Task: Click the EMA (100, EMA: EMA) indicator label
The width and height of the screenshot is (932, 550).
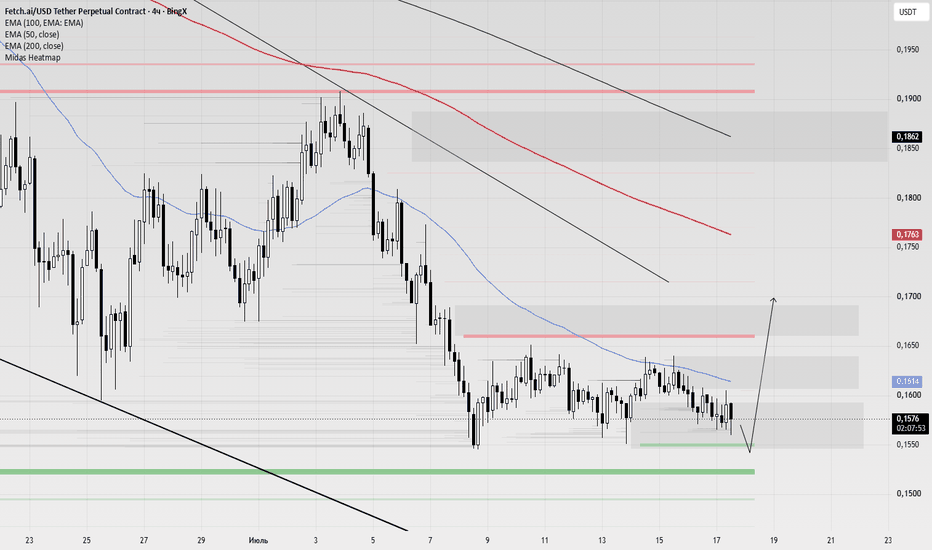Action: [44, 23]
